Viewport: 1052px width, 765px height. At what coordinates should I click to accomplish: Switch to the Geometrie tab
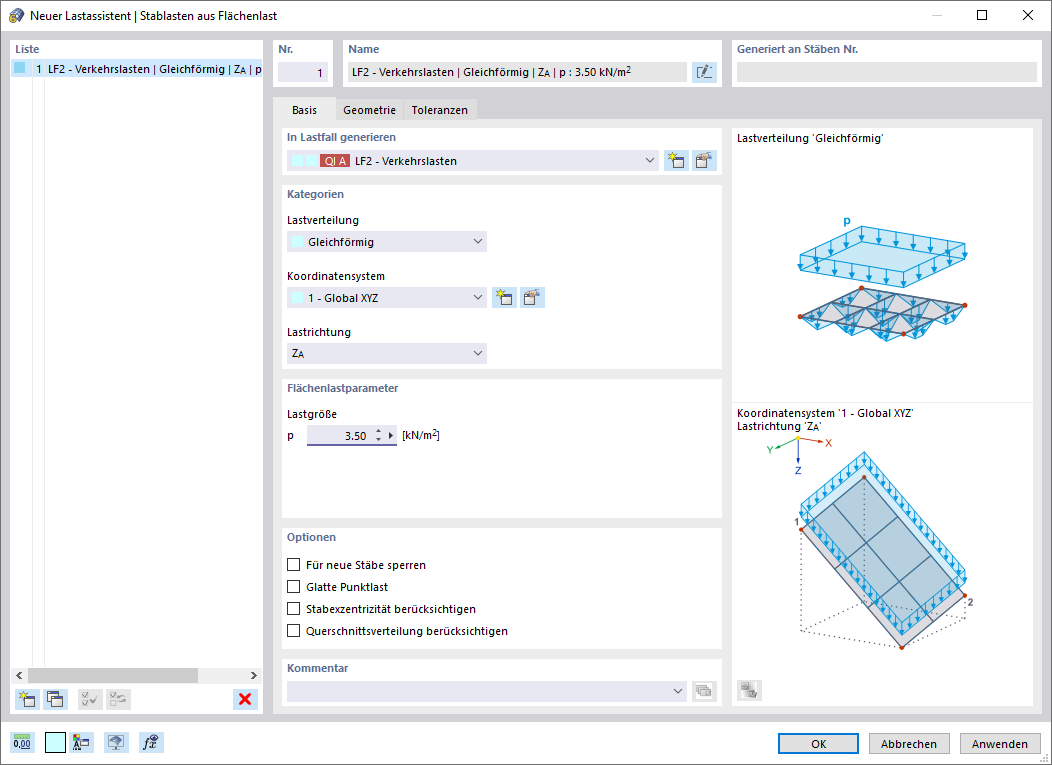click(x=369, y=110)
